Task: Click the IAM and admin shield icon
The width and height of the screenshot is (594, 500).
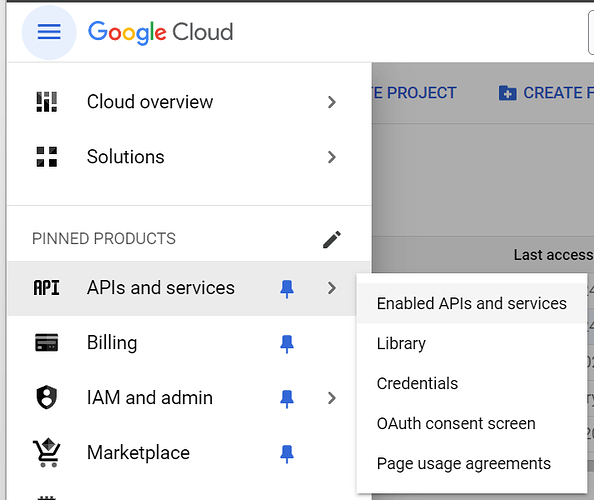Action: pos(47,397)
